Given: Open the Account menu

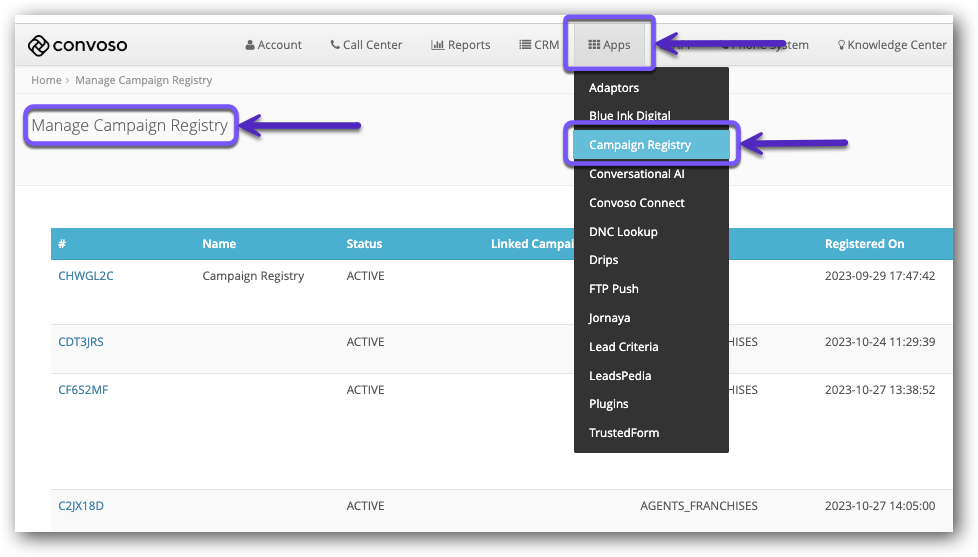Looking at the screenshot, I should point(273,45).
